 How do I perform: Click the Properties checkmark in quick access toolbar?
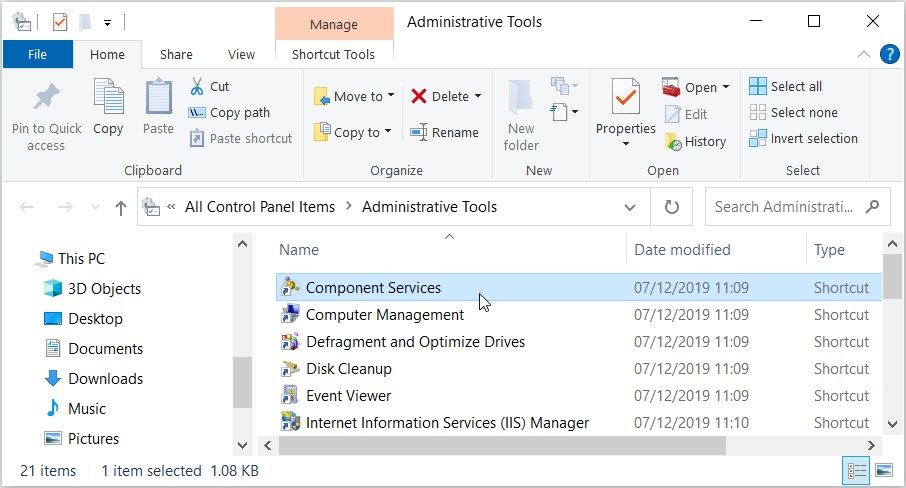coord(60,23)
